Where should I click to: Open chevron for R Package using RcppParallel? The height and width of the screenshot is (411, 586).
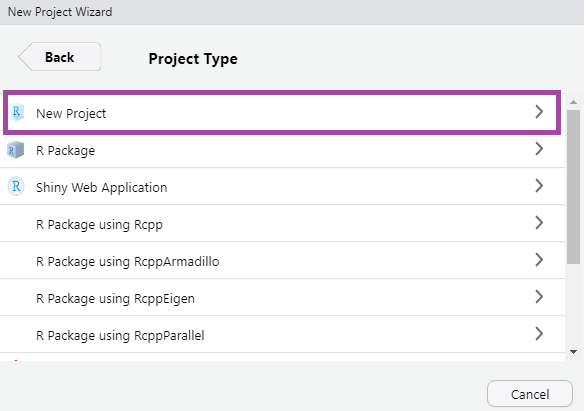coord(539,334)
